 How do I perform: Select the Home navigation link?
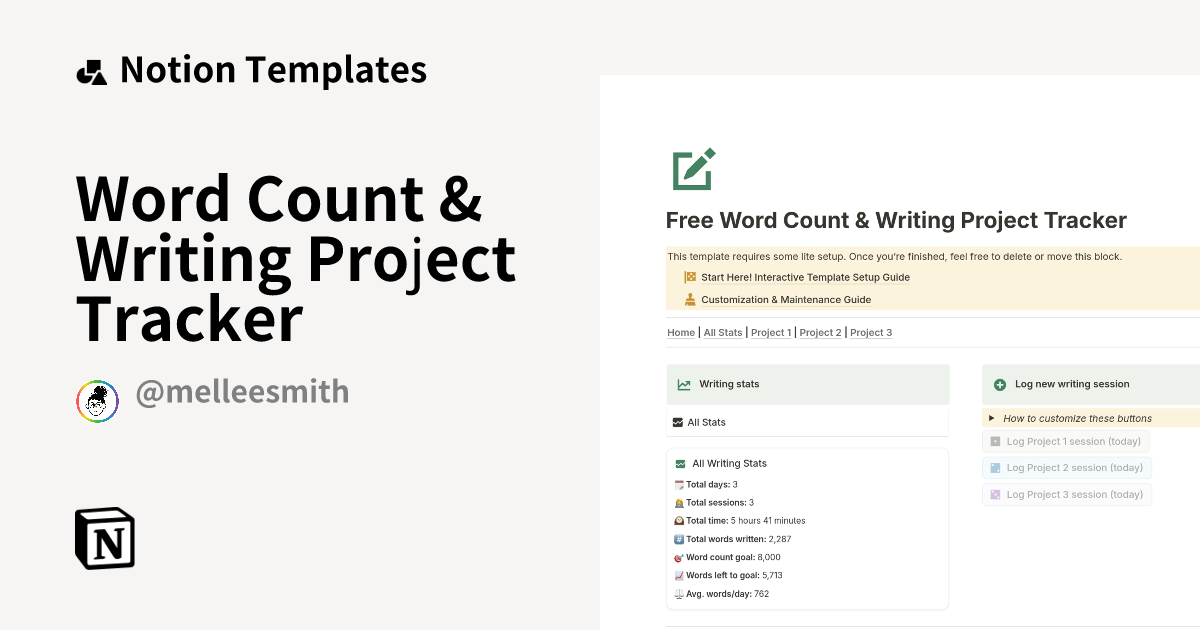click(681, 332)
